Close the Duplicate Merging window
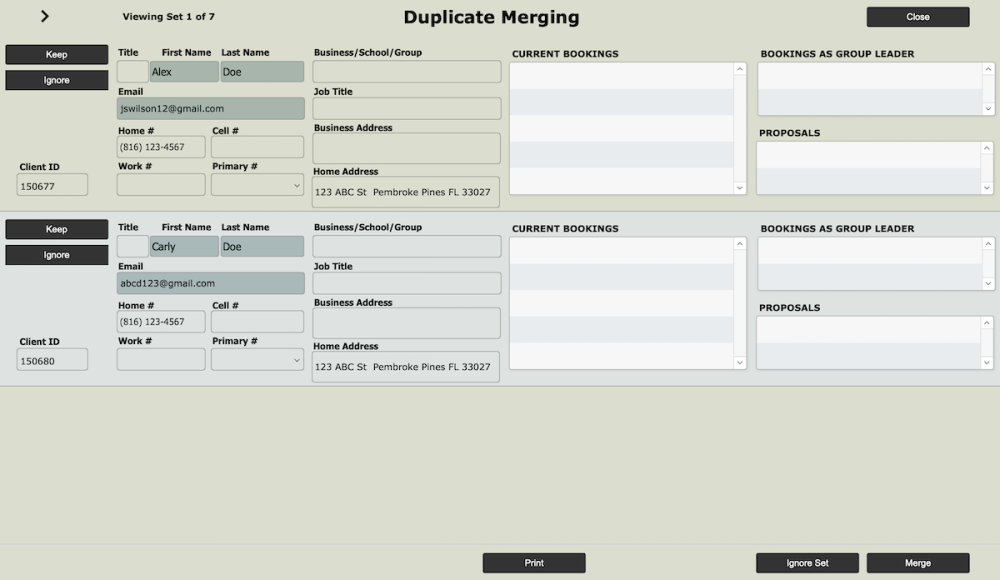The height and width of the screenshot is (580, 1000). point(917,17)
